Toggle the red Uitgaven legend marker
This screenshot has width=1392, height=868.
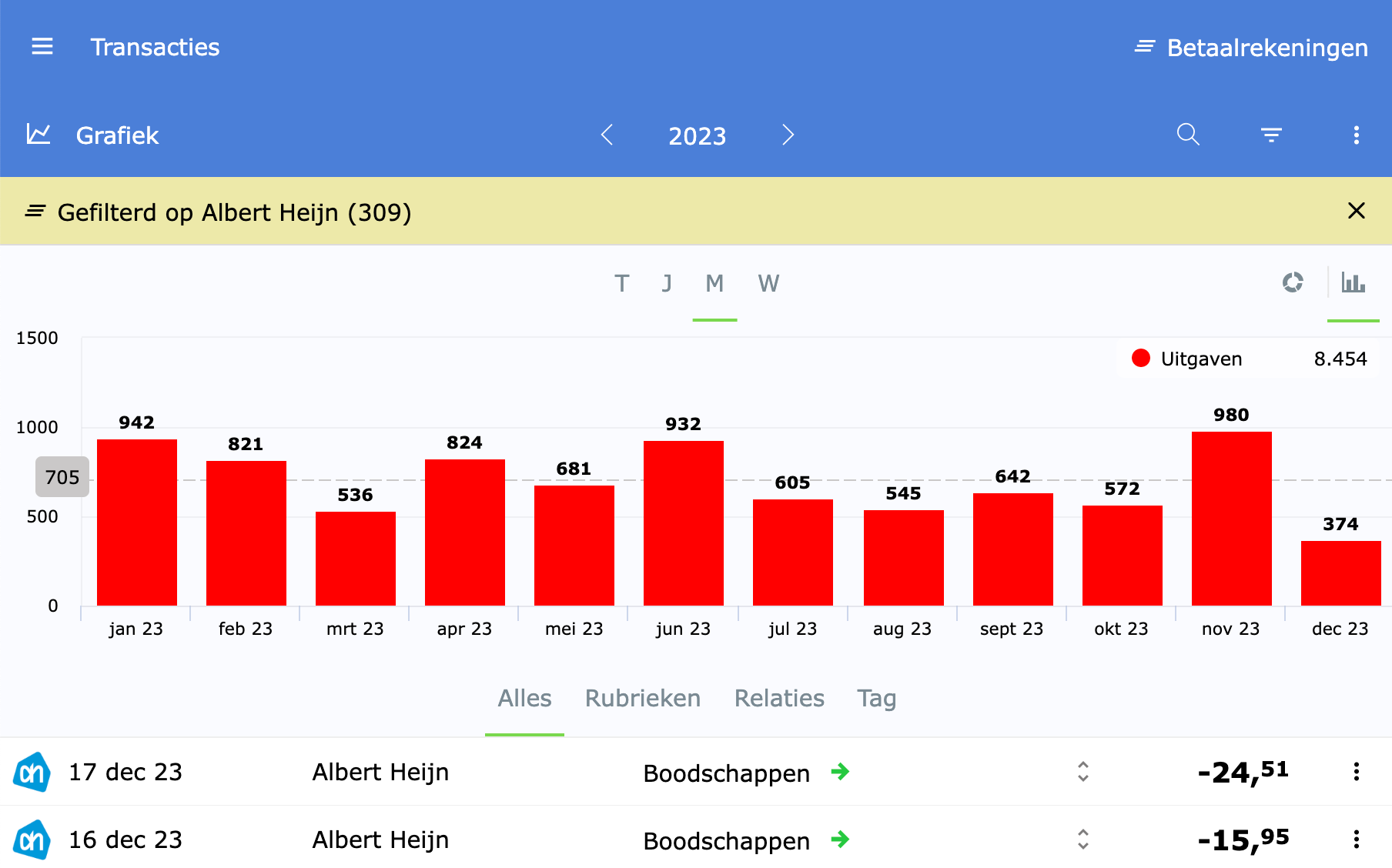(x=1141, y=359)
